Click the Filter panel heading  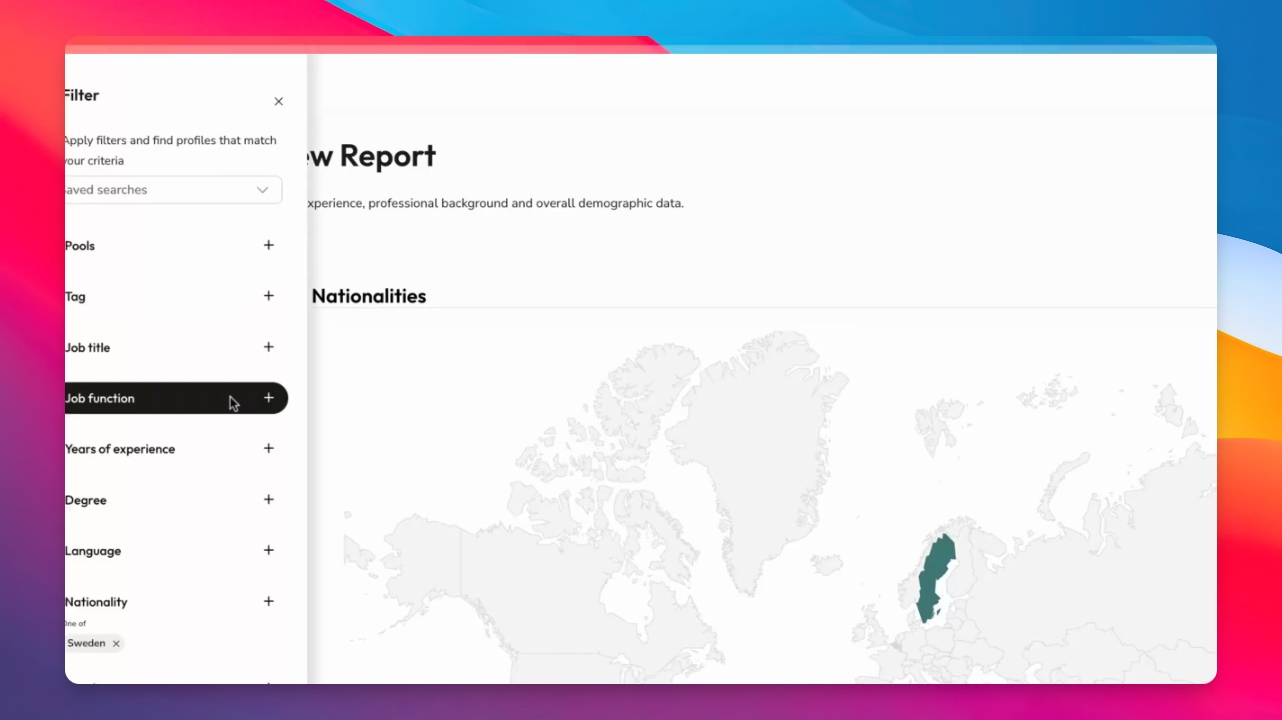point(81,96)
